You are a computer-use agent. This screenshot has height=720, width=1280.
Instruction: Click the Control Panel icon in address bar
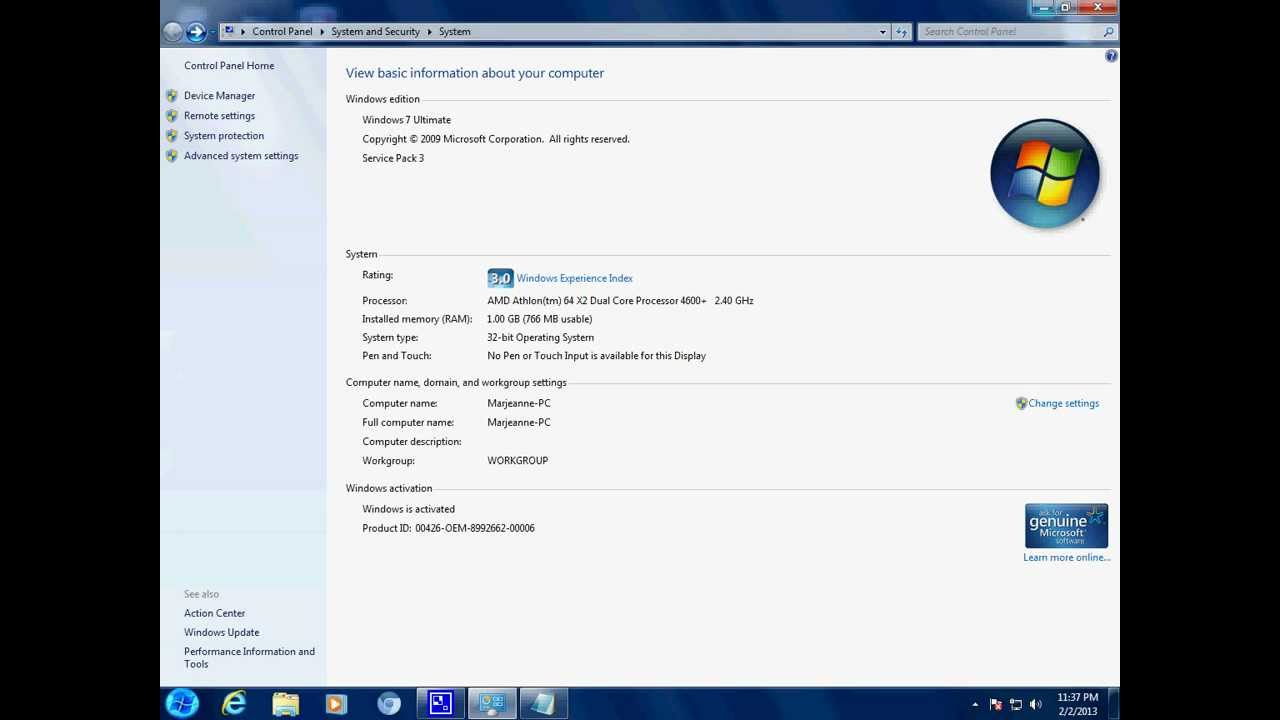click(229, 31)
